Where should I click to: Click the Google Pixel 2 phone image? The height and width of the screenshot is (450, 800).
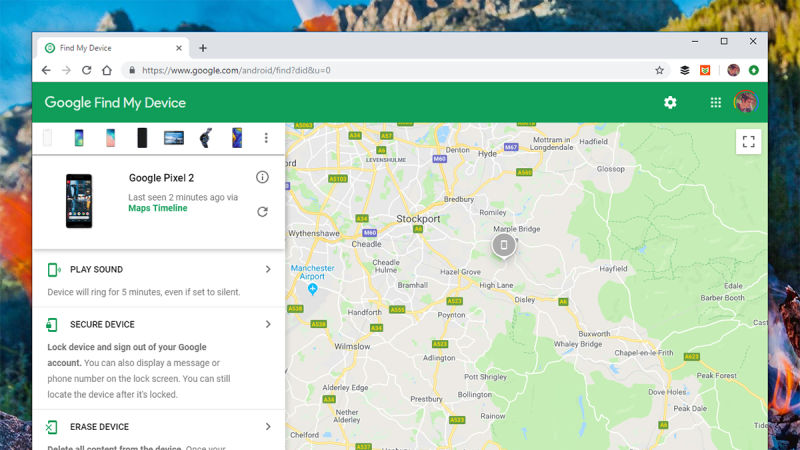[79, 201]
